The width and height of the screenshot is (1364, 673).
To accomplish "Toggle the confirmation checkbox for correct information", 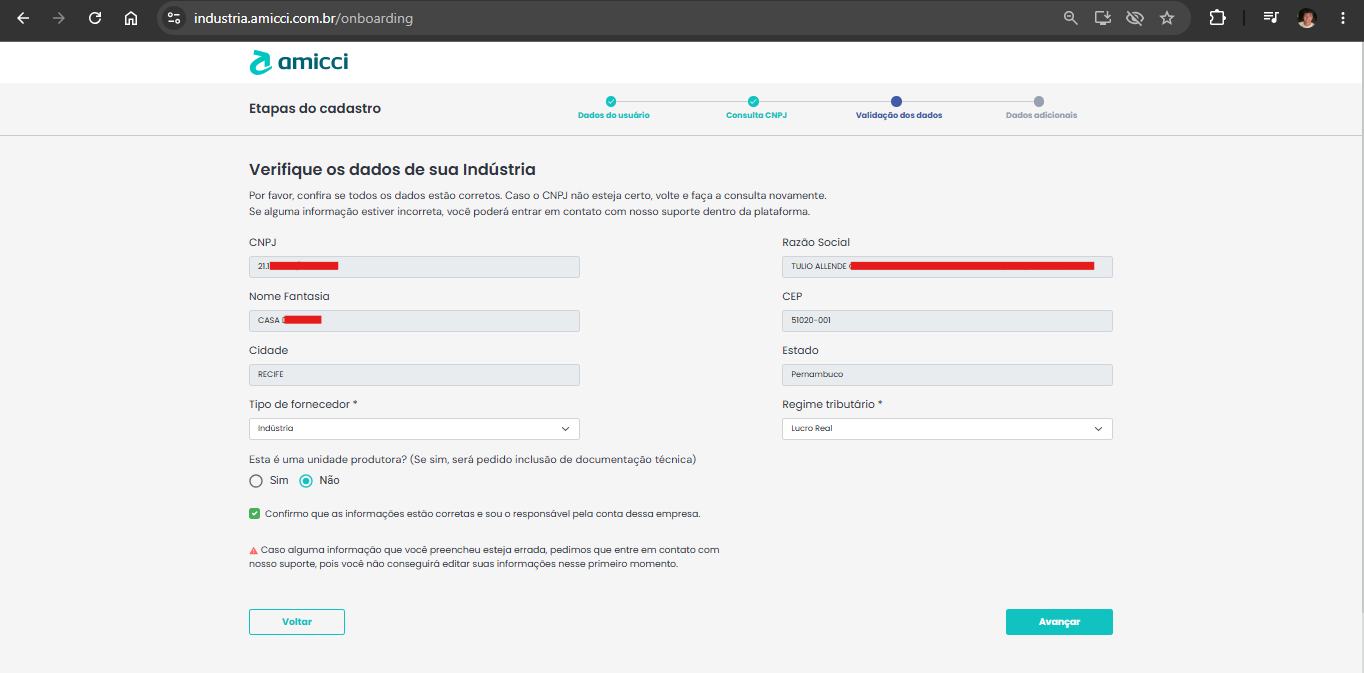I will (255, 514).
